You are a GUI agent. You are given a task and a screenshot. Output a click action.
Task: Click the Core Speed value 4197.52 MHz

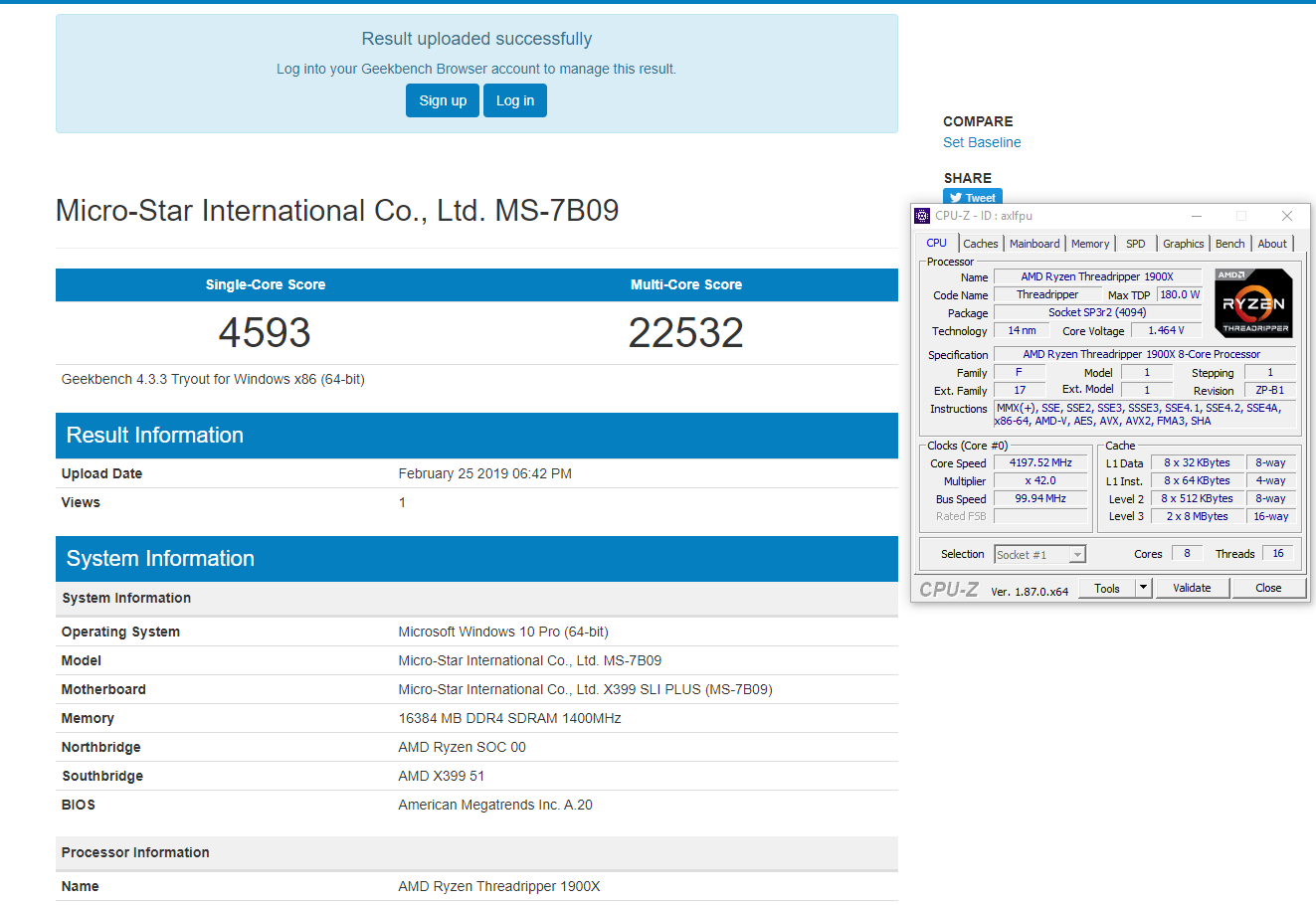coord(1040,462)
